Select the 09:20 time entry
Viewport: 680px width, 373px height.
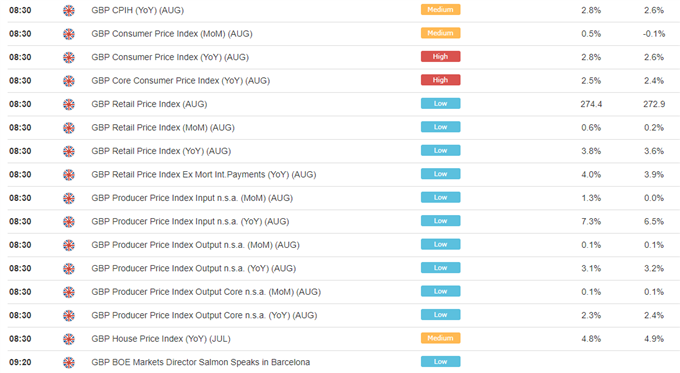(x=20, y=362)
